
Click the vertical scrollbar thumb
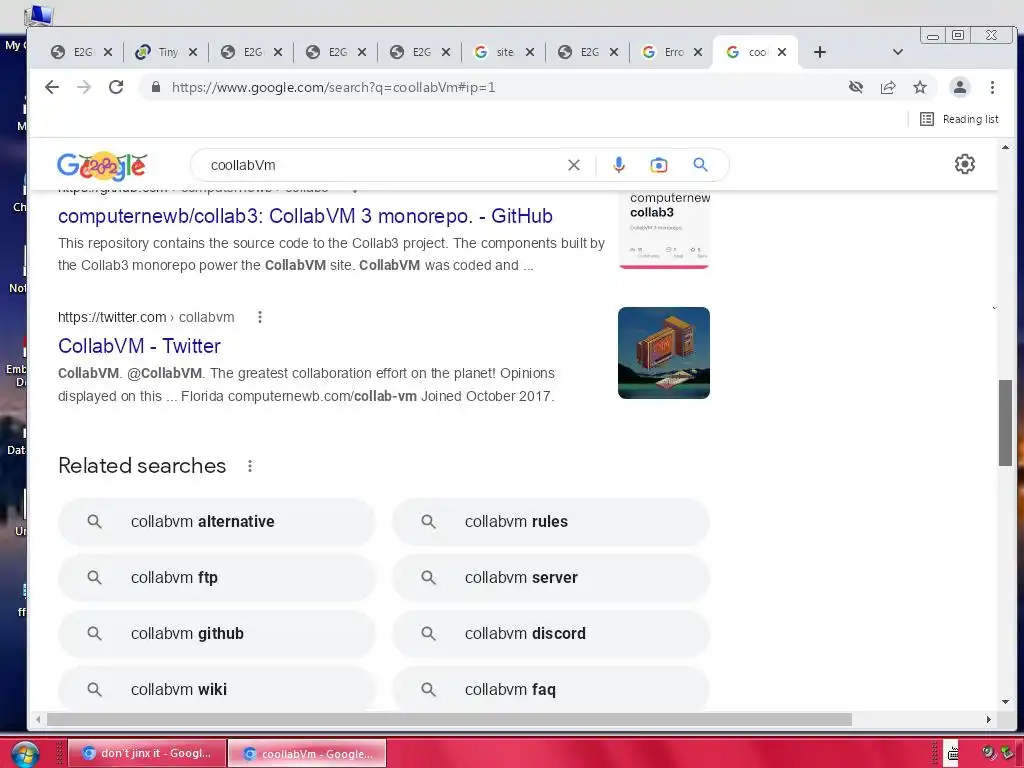tap(1005, 423)
